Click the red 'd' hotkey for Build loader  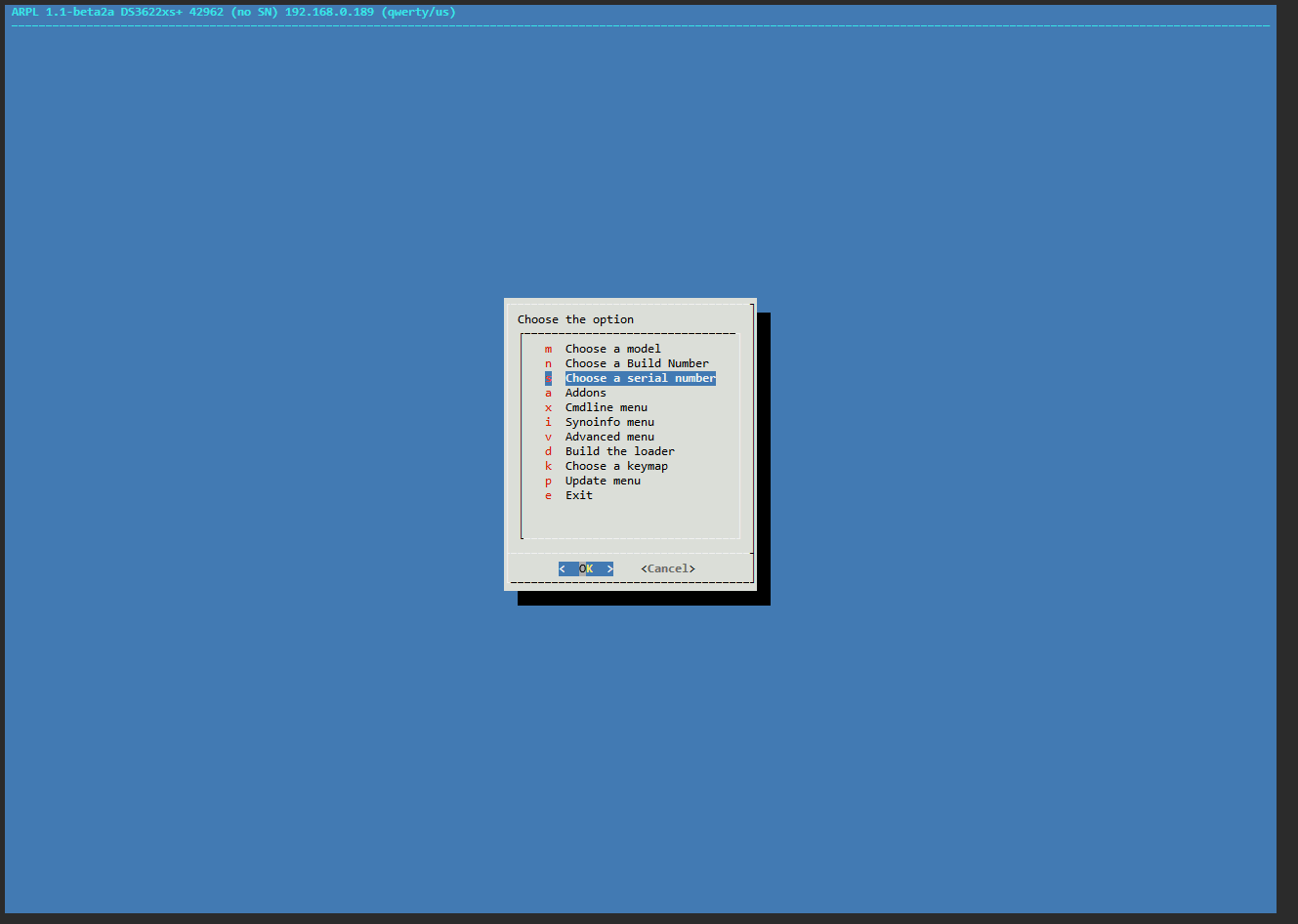point(548,451)
